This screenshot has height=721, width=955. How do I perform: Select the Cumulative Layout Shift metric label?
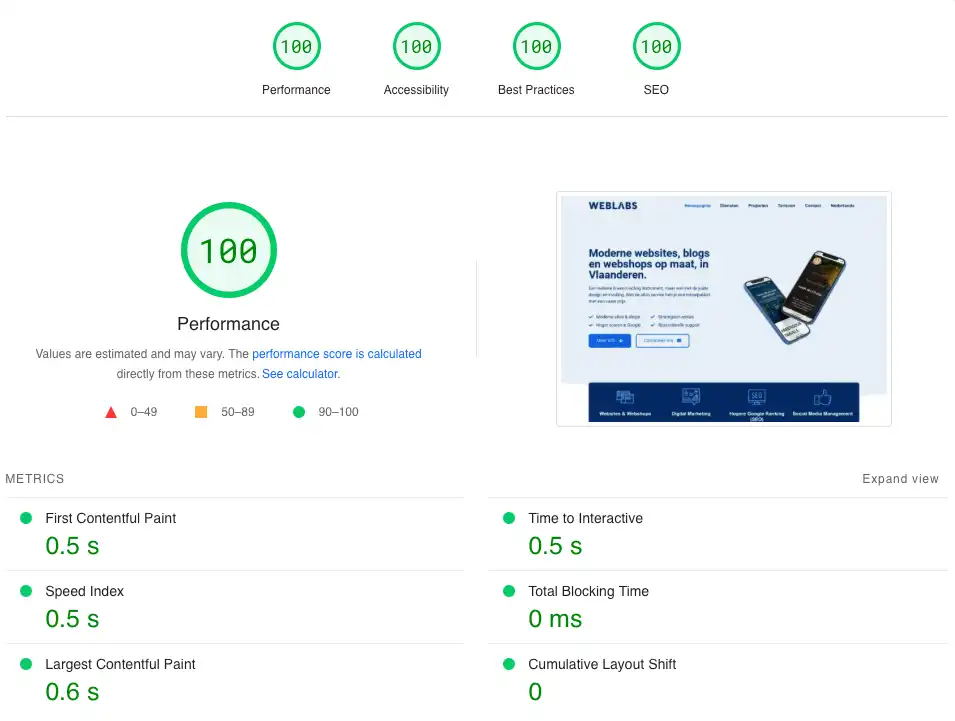(x=602, y=664)
